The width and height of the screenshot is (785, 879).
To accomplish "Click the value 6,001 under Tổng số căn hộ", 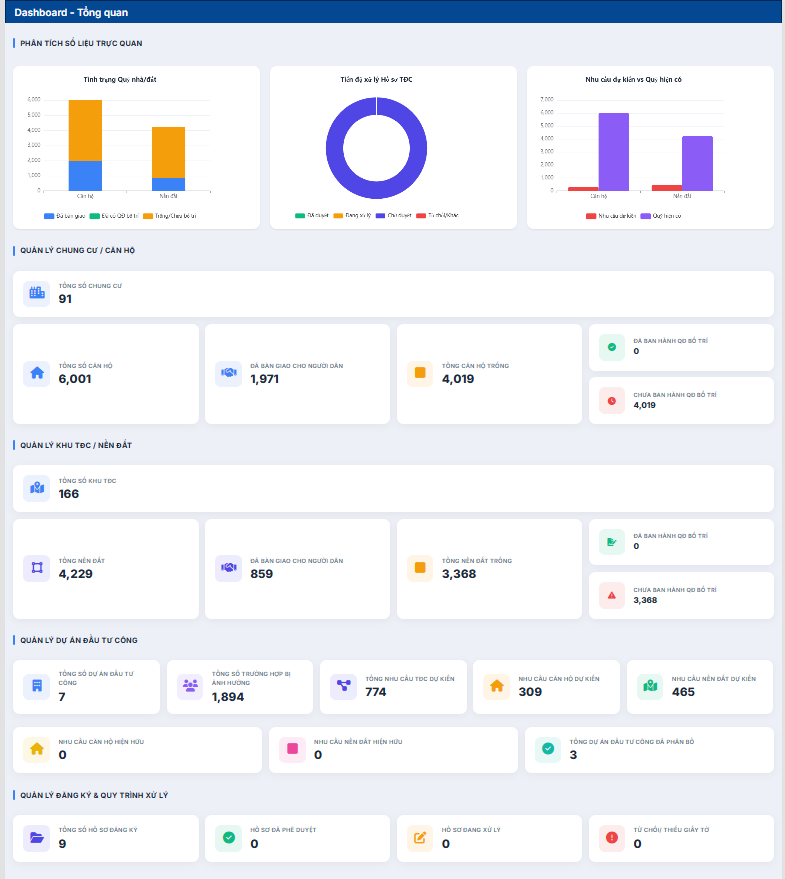I will tap(75, 379).
